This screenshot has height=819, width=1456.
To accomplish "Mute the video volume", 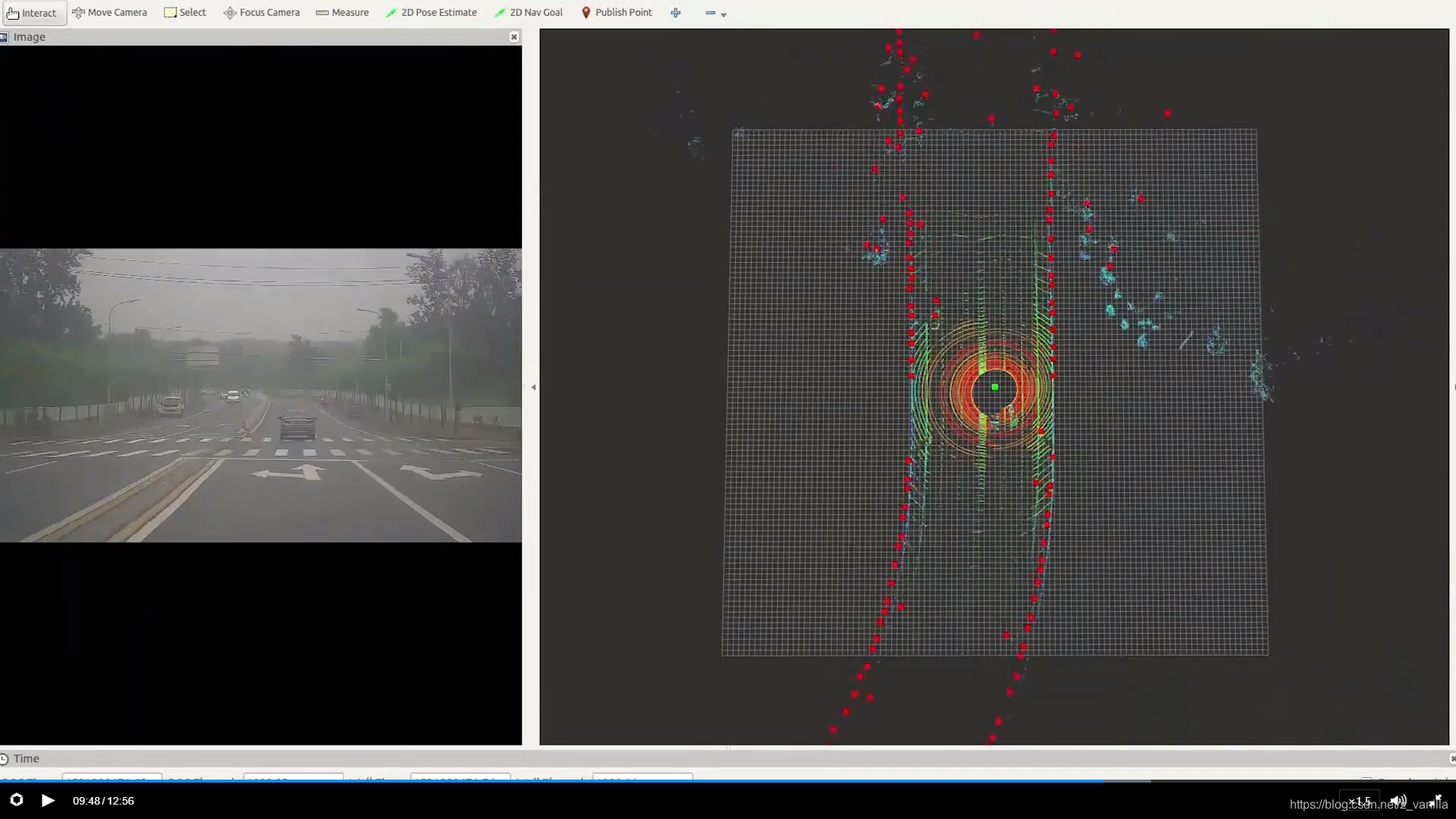I will click(x=1398, y=801).
